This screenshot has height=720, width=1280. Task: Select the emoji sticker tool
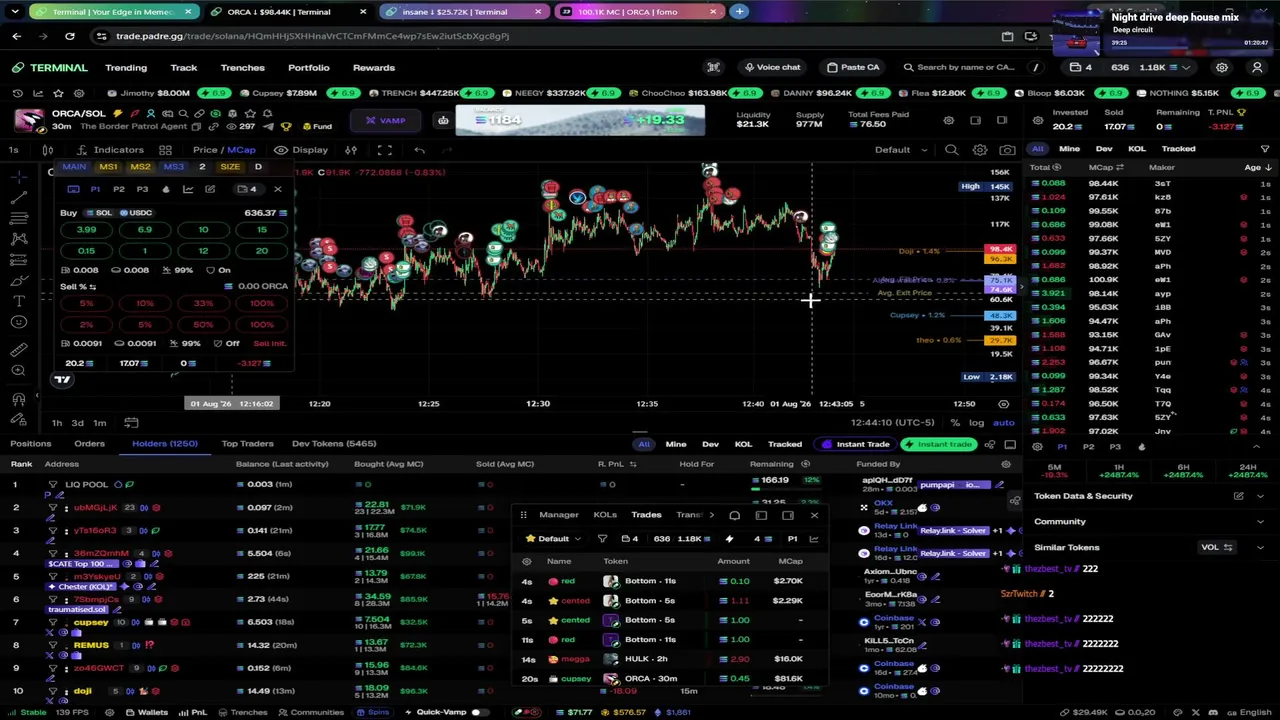(x=19, y=322)
